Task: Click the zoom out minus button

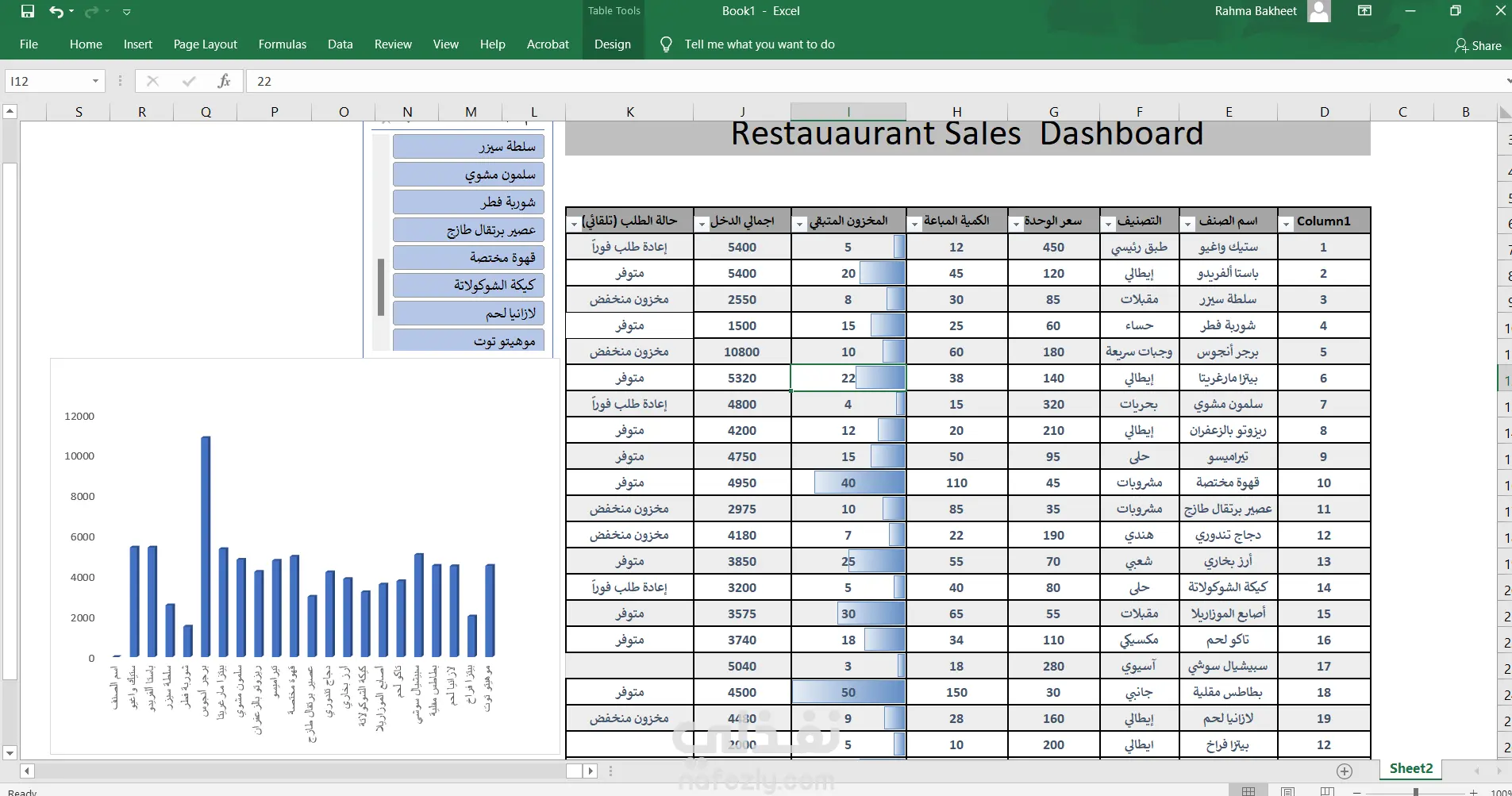Action: [1356, 792]
